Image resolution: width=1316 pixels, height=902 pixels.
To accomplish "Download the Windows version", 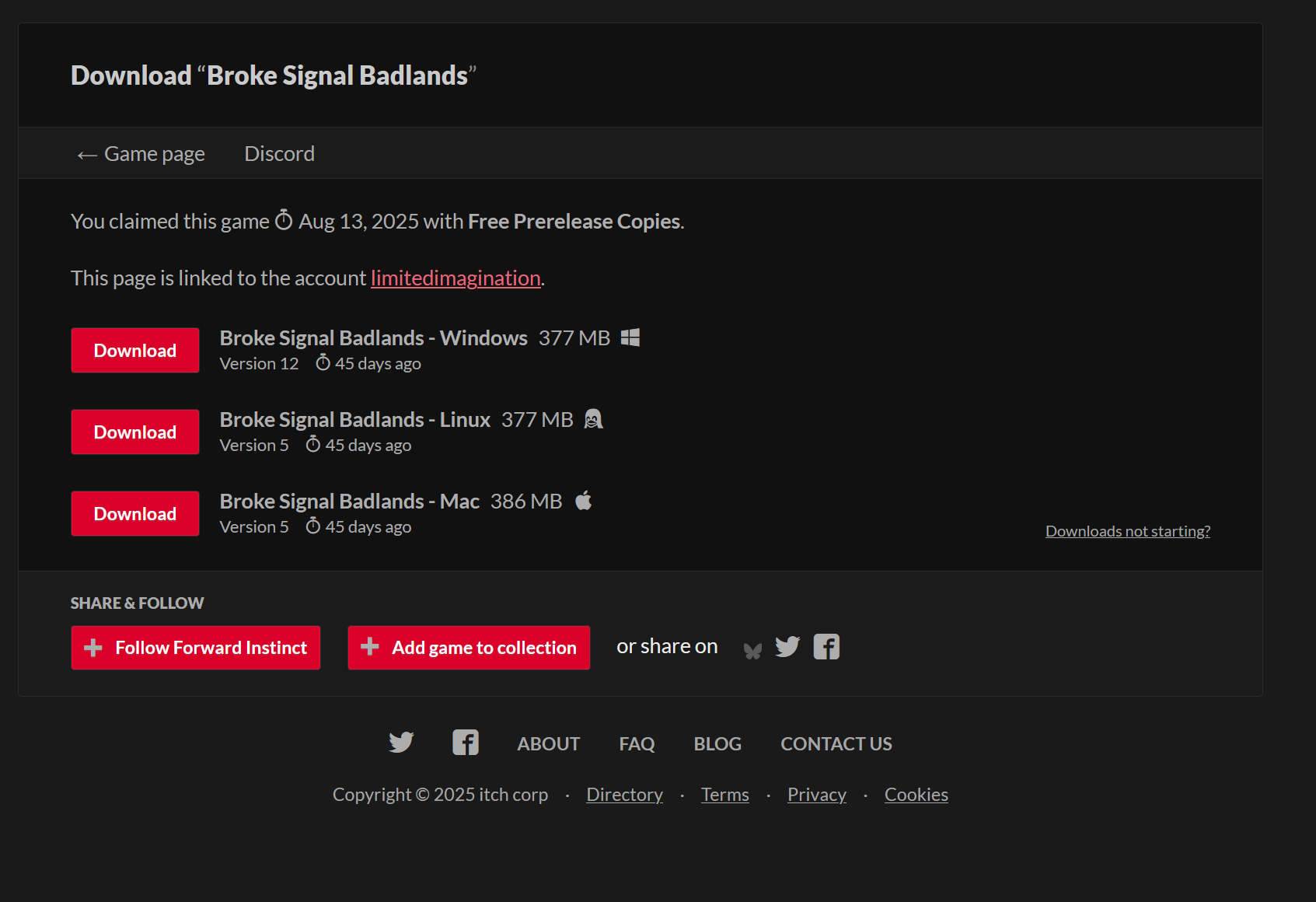I will point(135,351).
